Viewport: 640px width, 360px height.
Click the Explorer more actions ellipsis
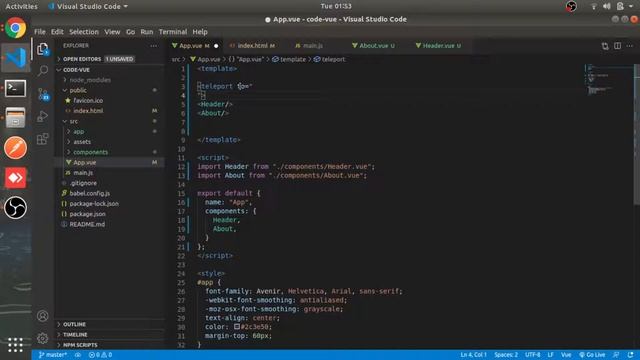click(x=153, y=46)
